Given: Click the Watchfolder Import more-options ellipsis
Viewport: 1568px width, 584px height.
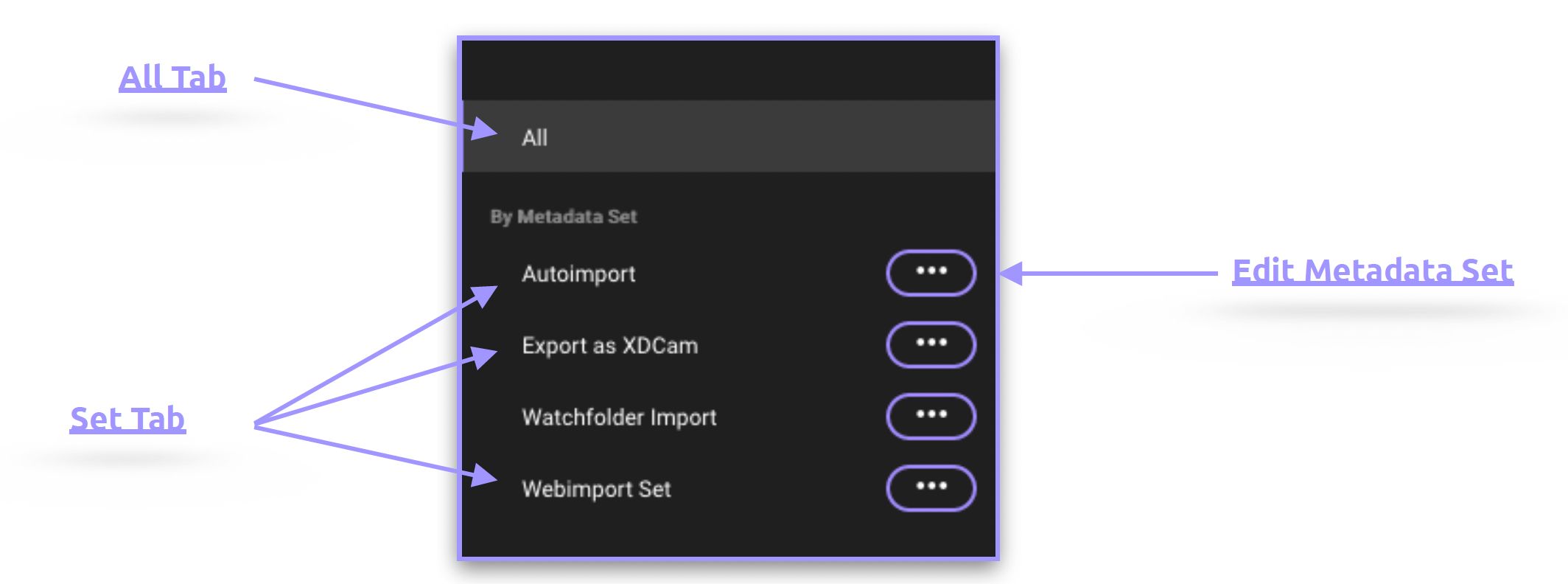Looking at the screenshot, I should pos(931,416).
